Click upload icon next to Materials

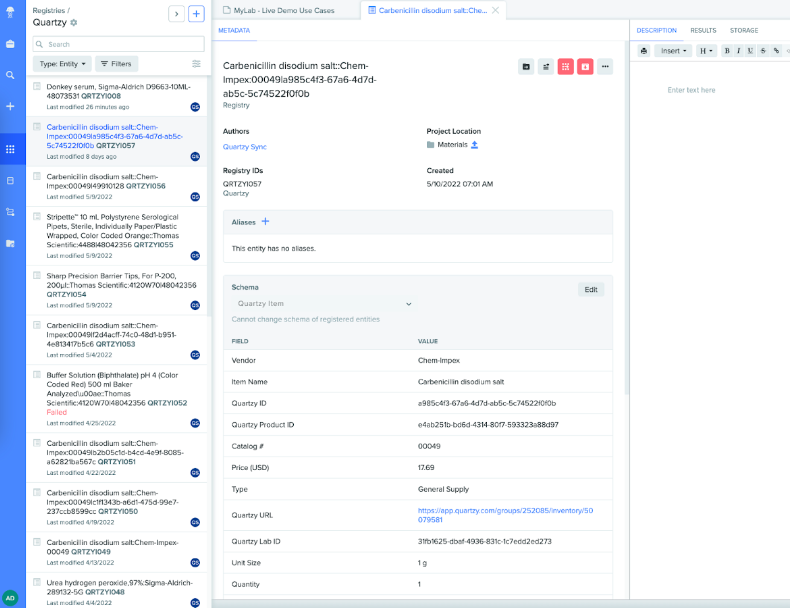coord(474,145)
